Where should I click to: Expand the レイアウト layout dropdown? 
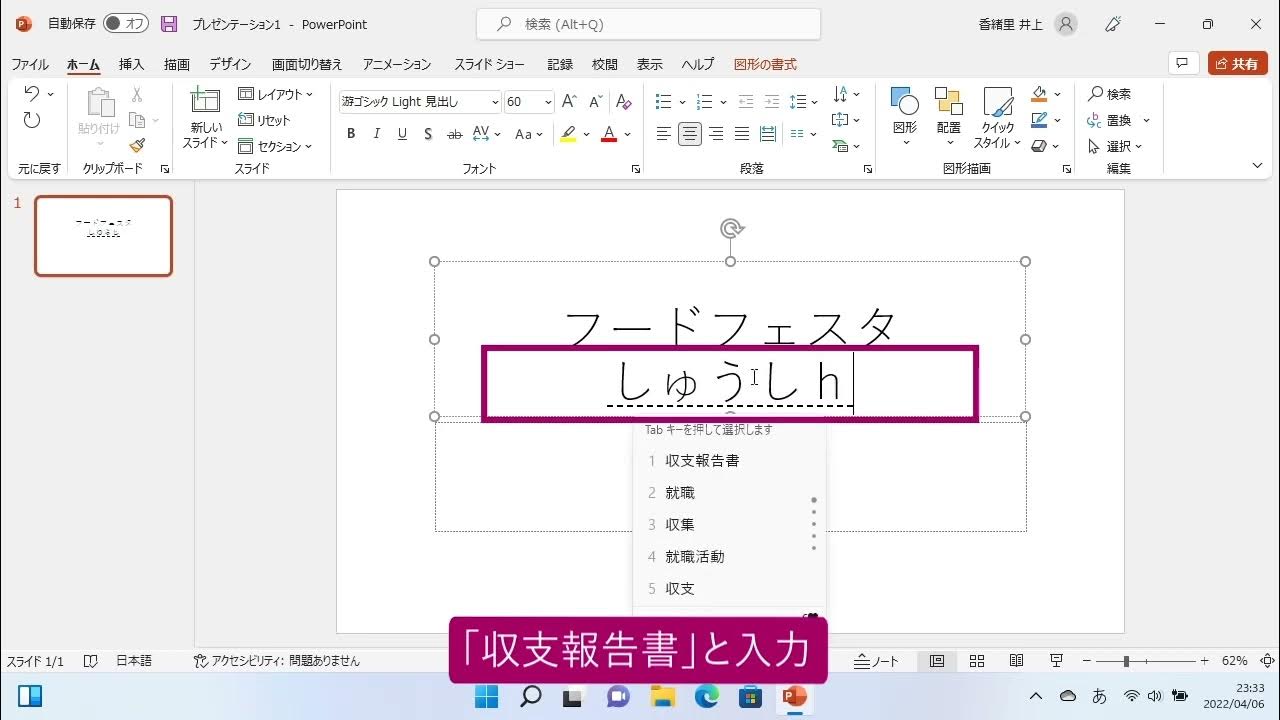[276, 94]
